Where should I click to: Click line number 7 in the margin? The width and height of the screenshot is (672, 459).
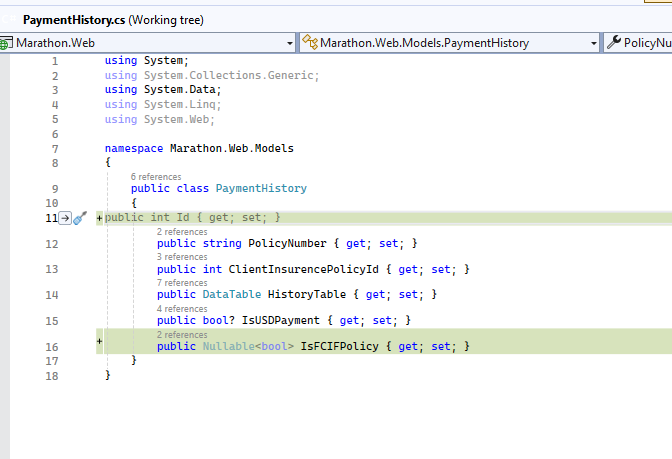pos(54,148)
